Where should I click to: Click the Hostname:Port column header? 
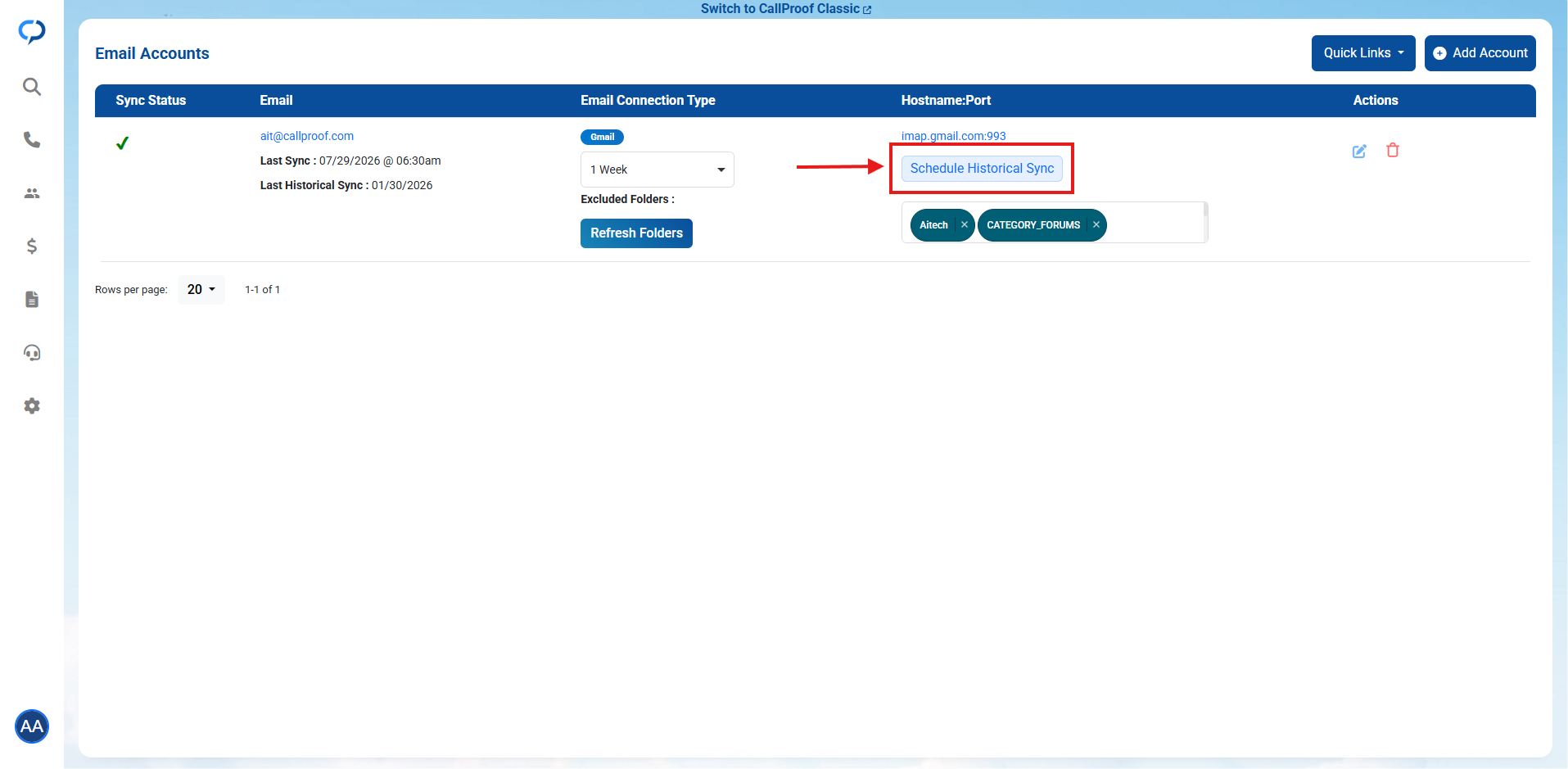[x=946, y=100]
